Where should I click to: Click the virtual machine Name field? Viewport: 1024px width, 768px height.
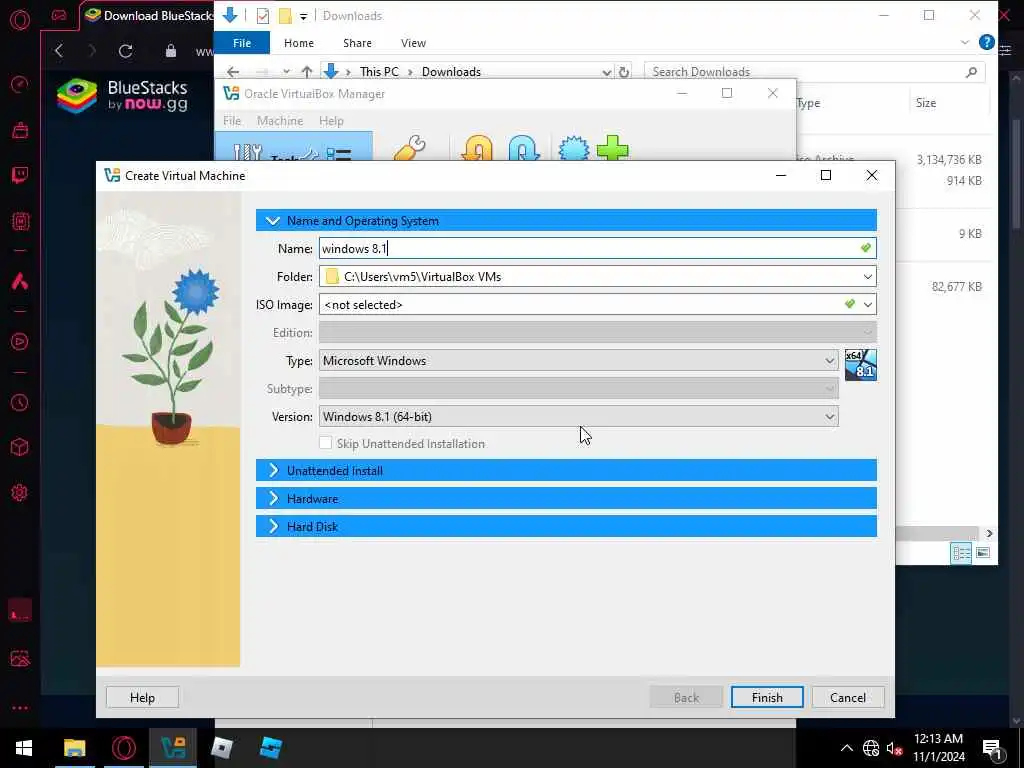click(x=597, y=248)
